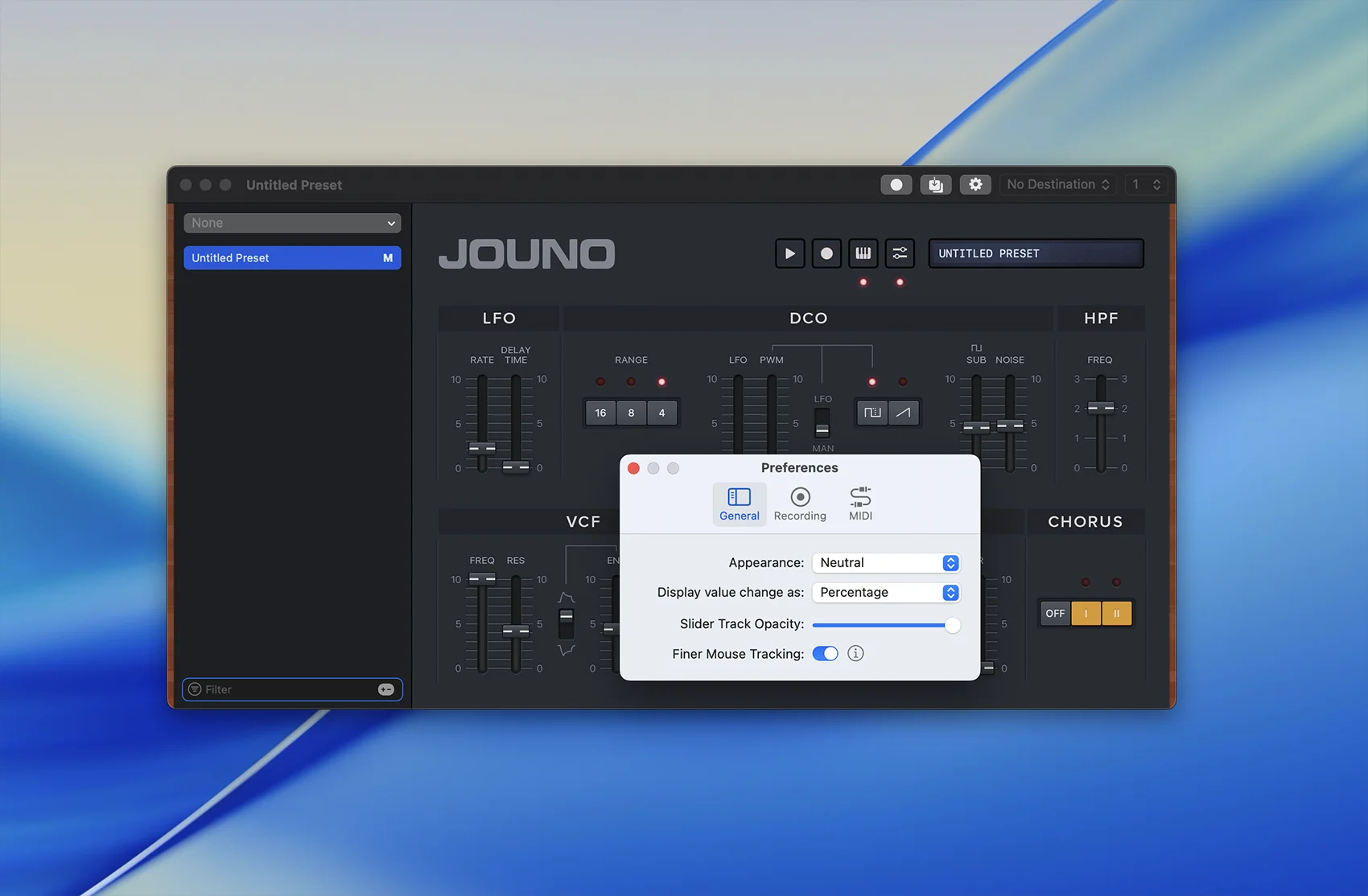
Task: Turn chorus OFF
Action: point(1054,614)
